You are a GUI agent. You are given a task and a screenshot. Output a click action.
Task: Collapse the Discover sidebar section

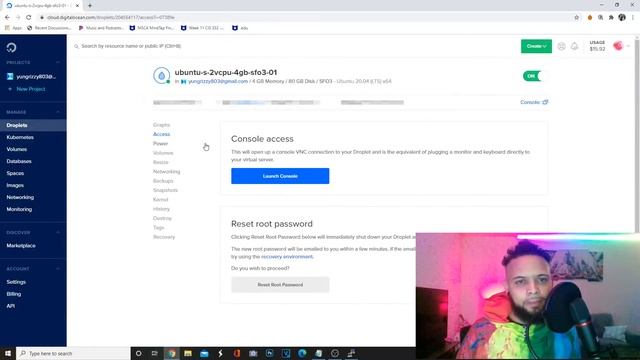point(58,232)
